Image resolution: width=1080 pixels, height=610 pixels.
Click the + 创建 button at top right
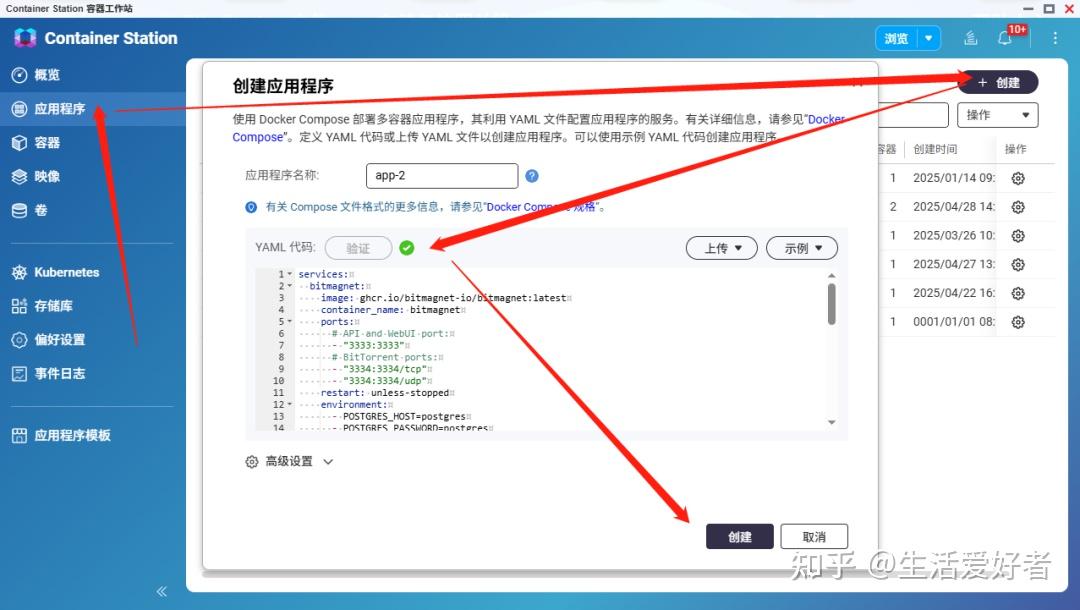(x=998, y=83)
